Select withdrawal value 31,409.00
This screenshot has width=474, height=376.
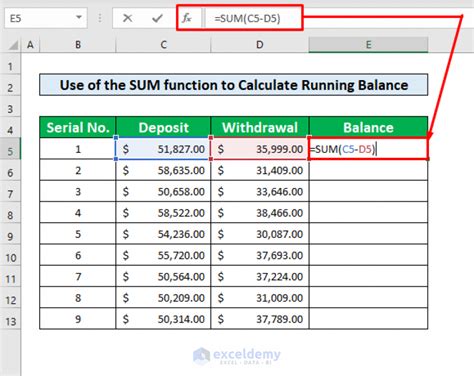260,170
